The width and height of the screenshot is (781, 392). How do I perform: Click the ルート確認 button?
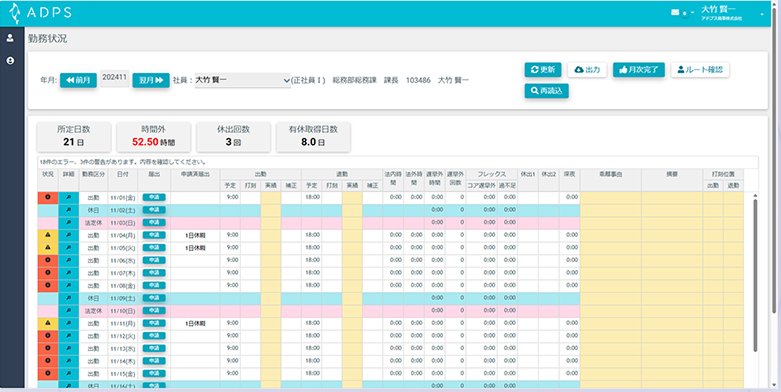(x=700, y=70)
